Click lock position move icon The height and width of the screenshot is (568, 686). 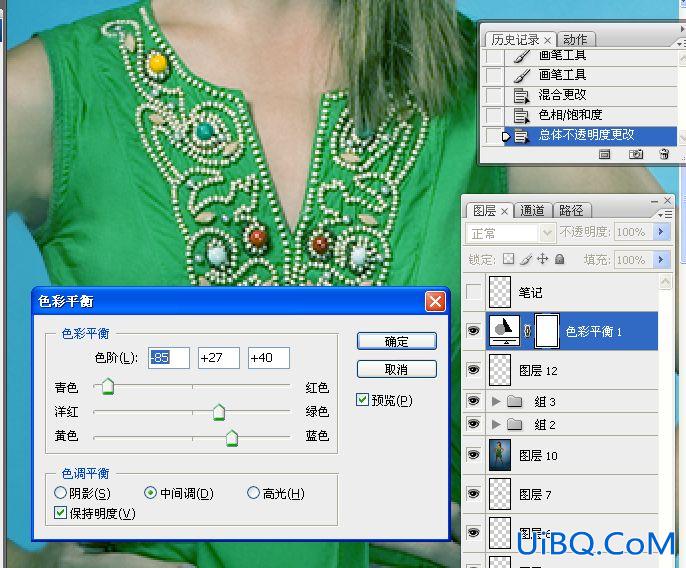[542, 259]
